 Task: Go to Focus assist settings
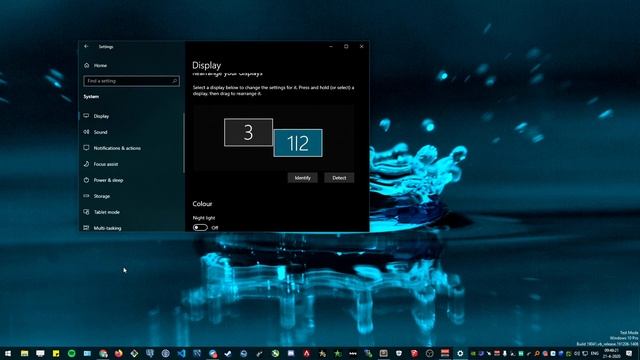(106, 164)
